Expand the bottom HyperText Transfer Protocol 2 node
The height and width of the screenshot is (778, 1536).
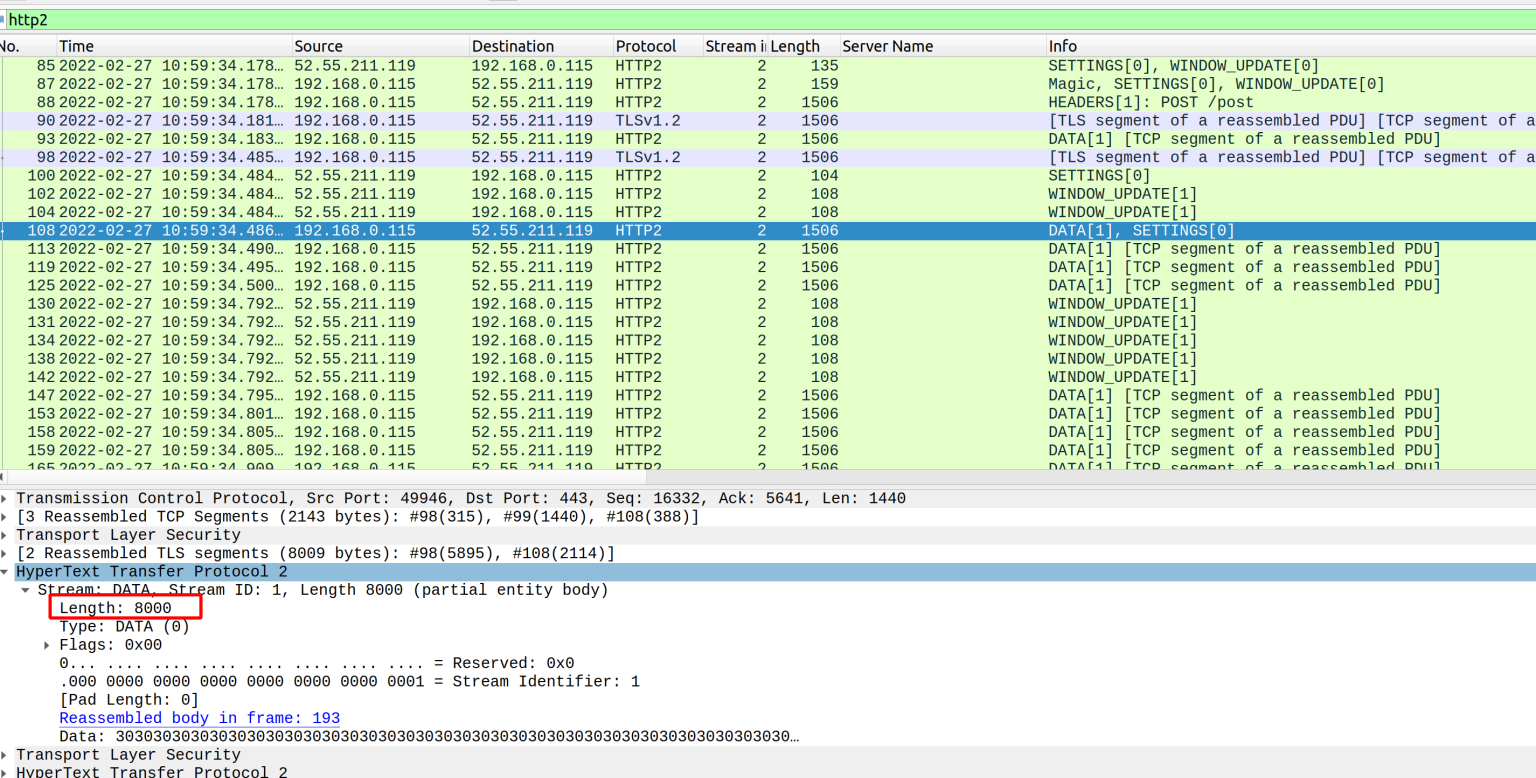click(8, 772)
